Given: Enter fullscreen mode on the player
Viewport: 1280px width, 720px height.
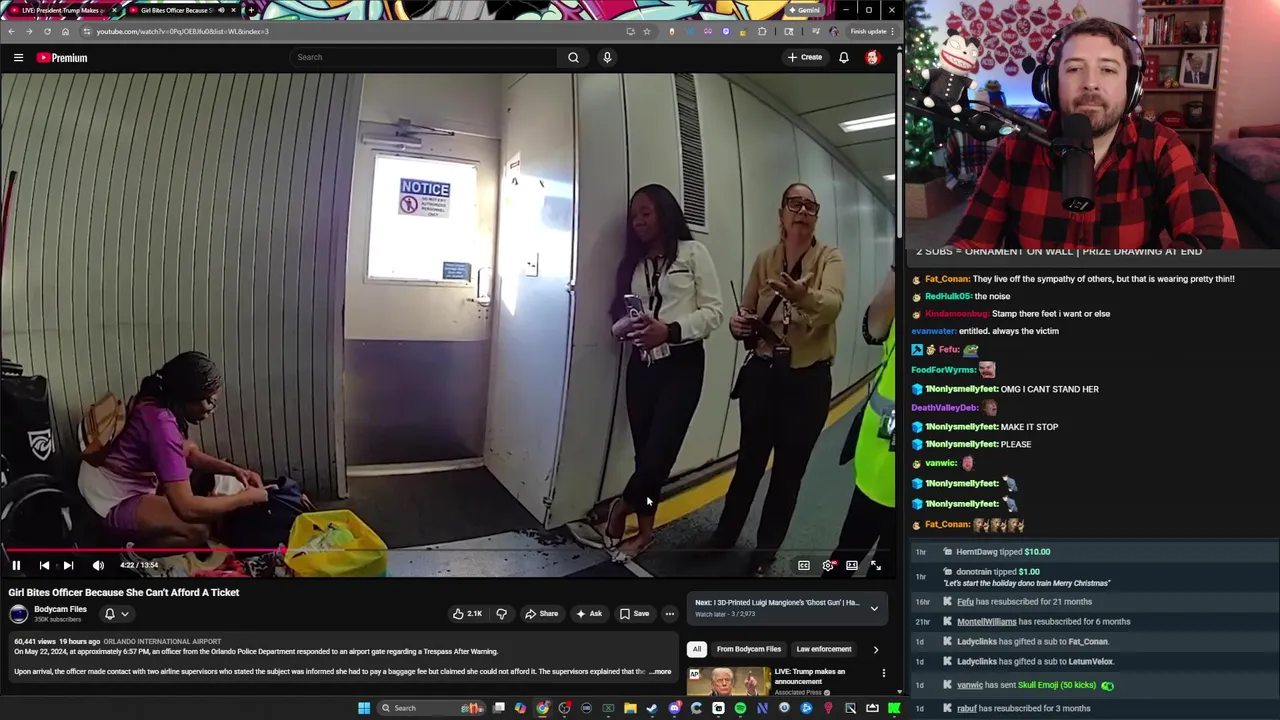Looking at the screenshot, I should point(876,566).
